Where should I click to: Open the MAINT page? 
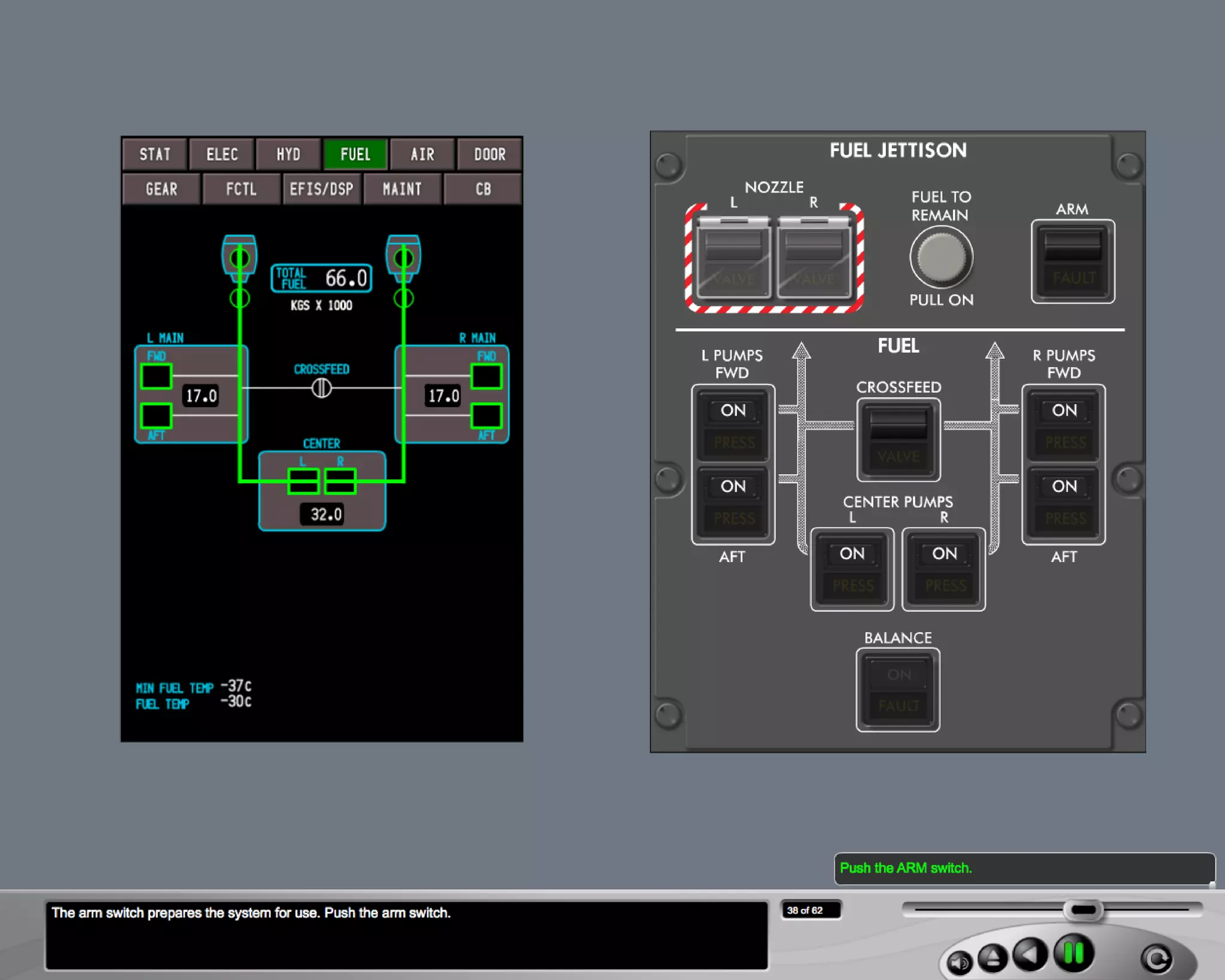point(402,190)
